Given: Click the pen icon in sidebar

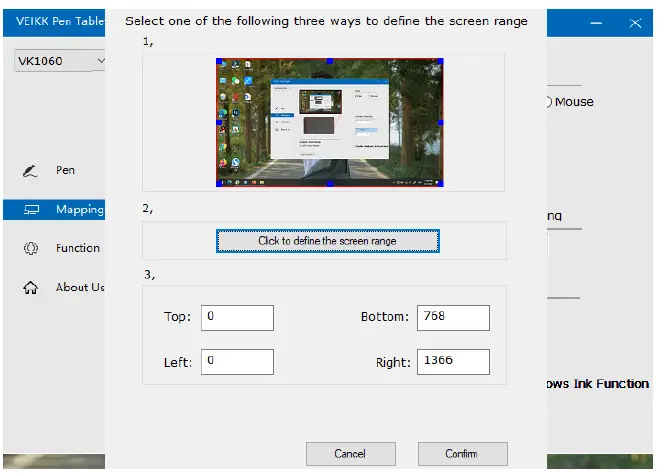Looking at the screenshot, I should pyautogui.click(x=30, y=170).
